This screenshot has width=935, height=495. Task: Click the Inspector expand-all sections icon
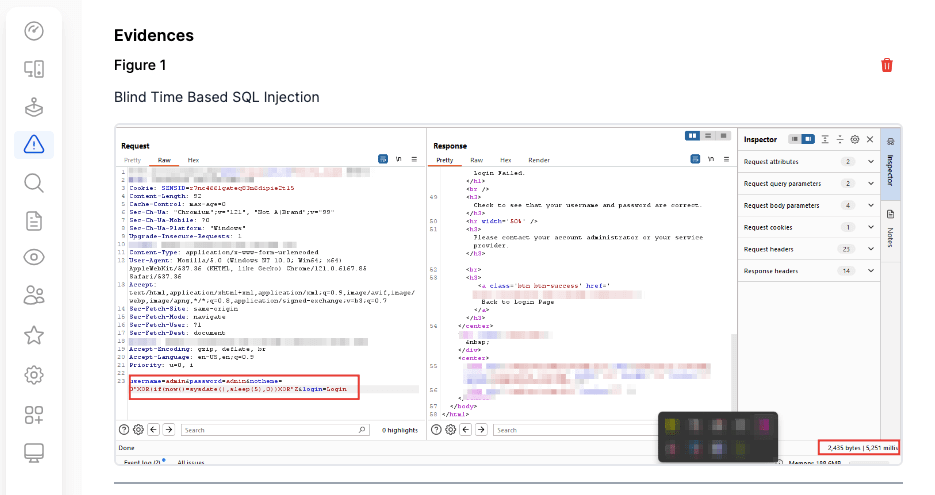[825, 139]
